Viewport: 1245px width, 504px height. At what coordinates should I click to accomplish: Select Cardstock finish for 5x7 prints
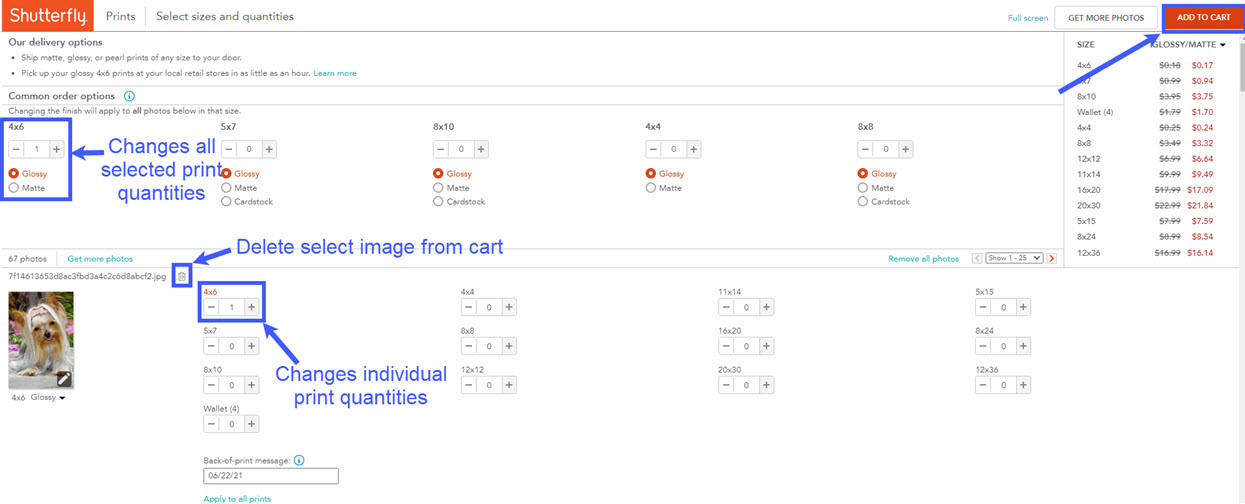tap(227, 202)
